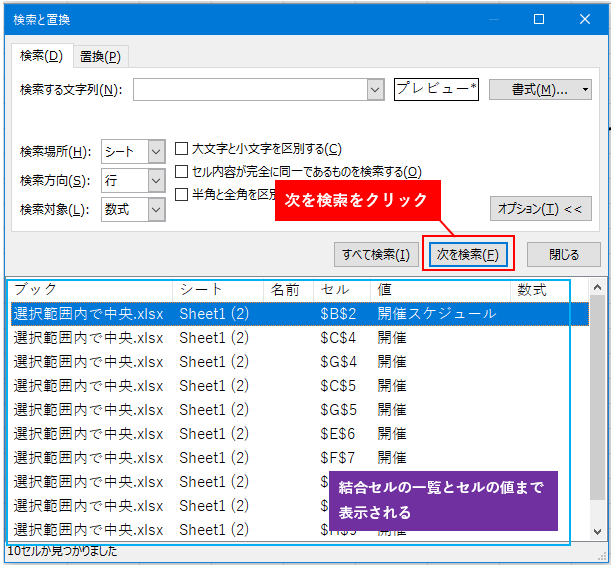Click the すべて検索 button
The image size is (612, 570).
tap(376, 255)
